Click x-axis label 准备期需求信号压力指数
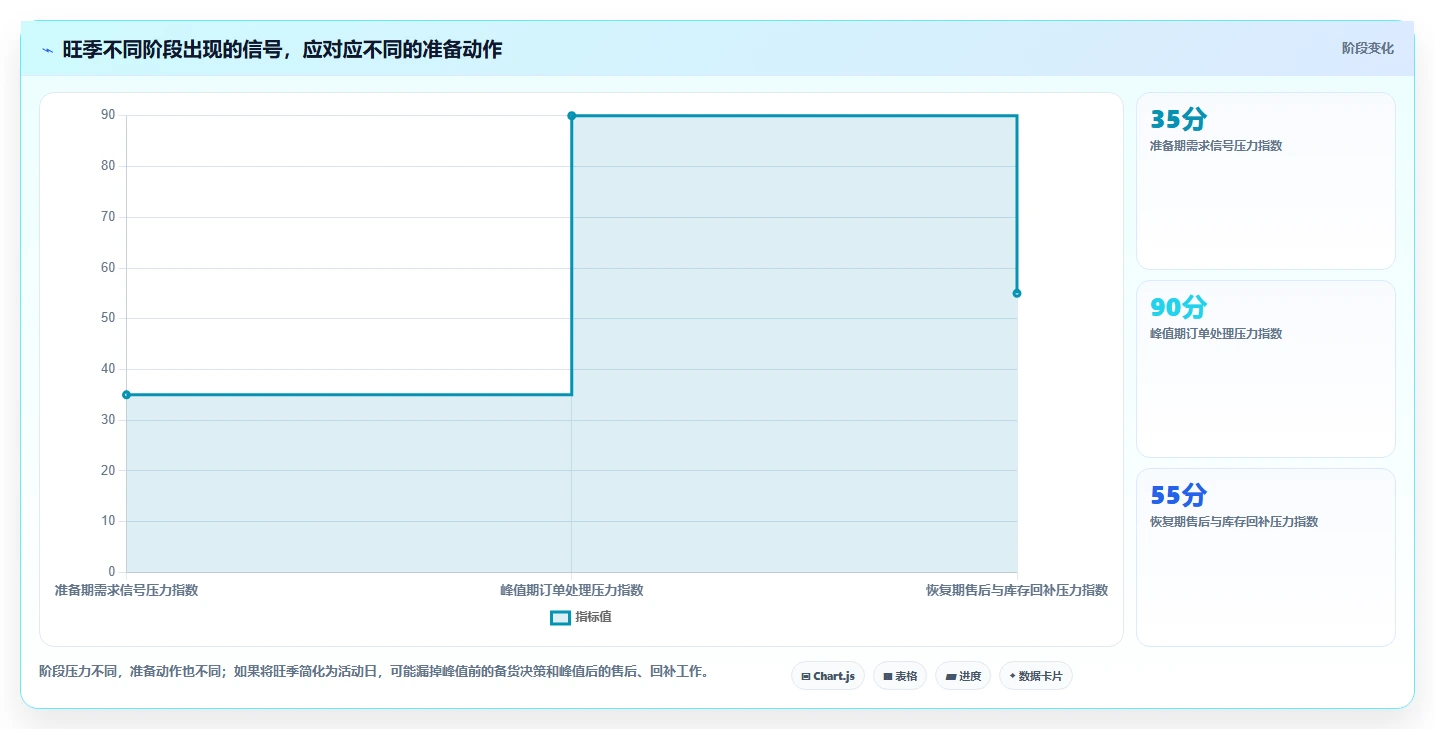Image resolution: width=1435 pixels, height=729 pixels. [126, 590]
